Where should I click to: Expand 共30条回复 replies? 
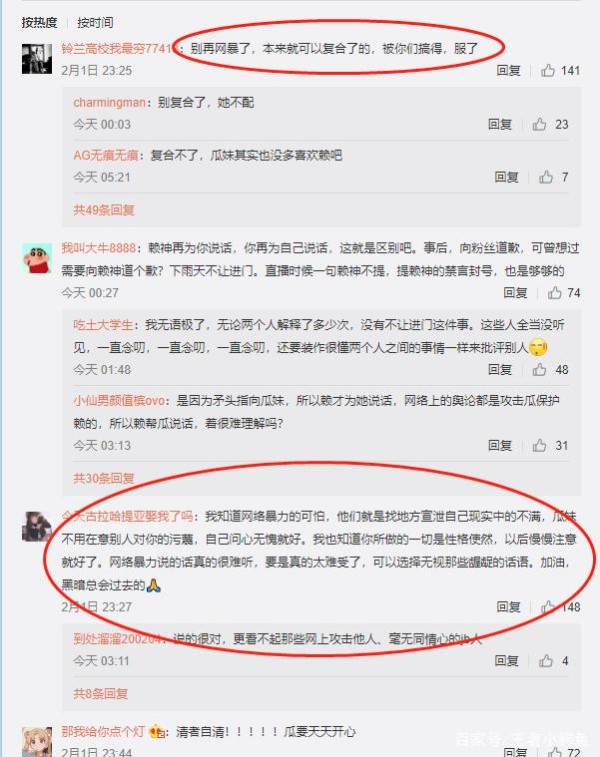pos(104,478)
